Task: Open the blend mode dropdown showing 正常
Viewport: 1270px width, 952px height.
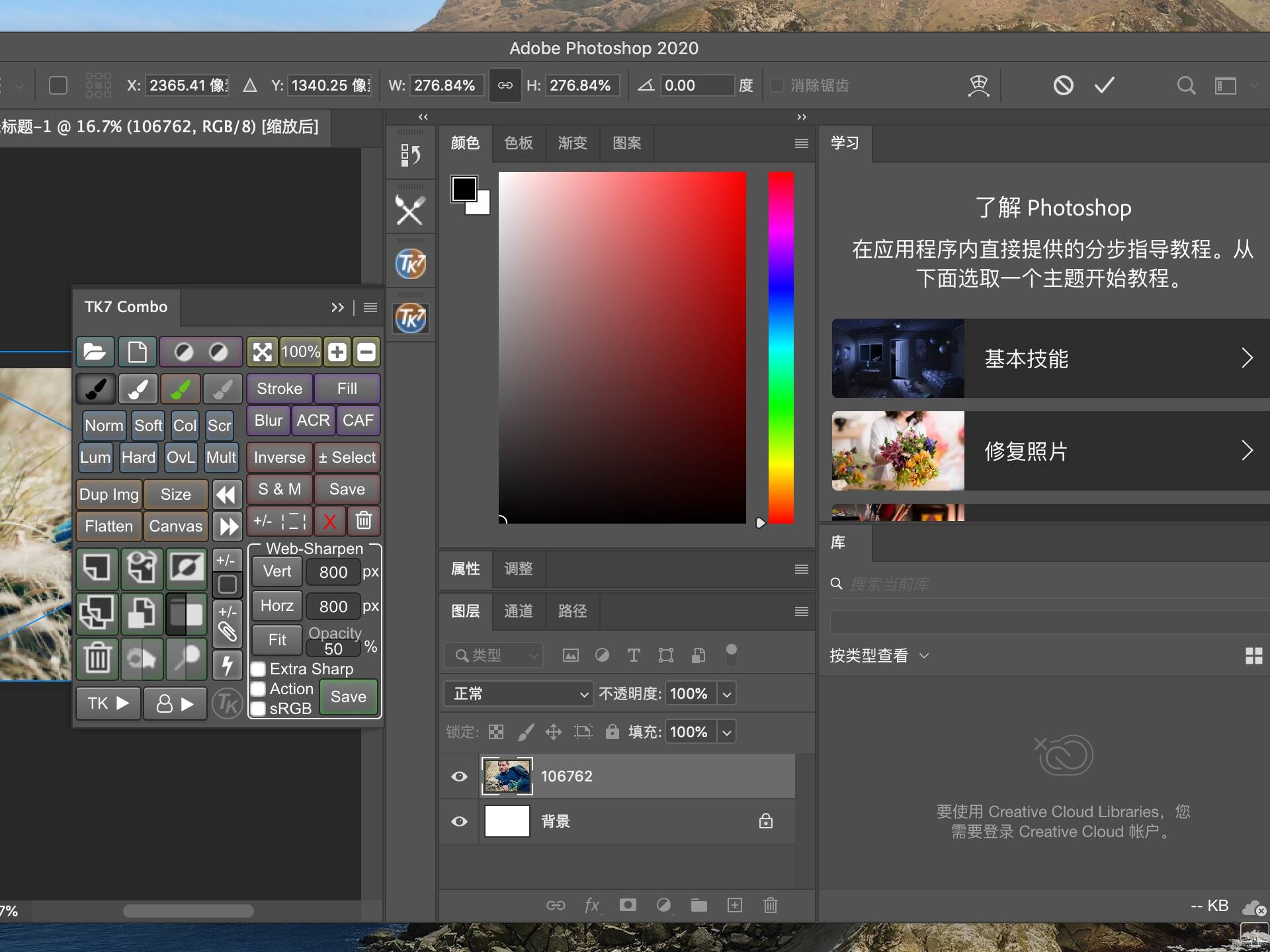Action: click(518, 694)
